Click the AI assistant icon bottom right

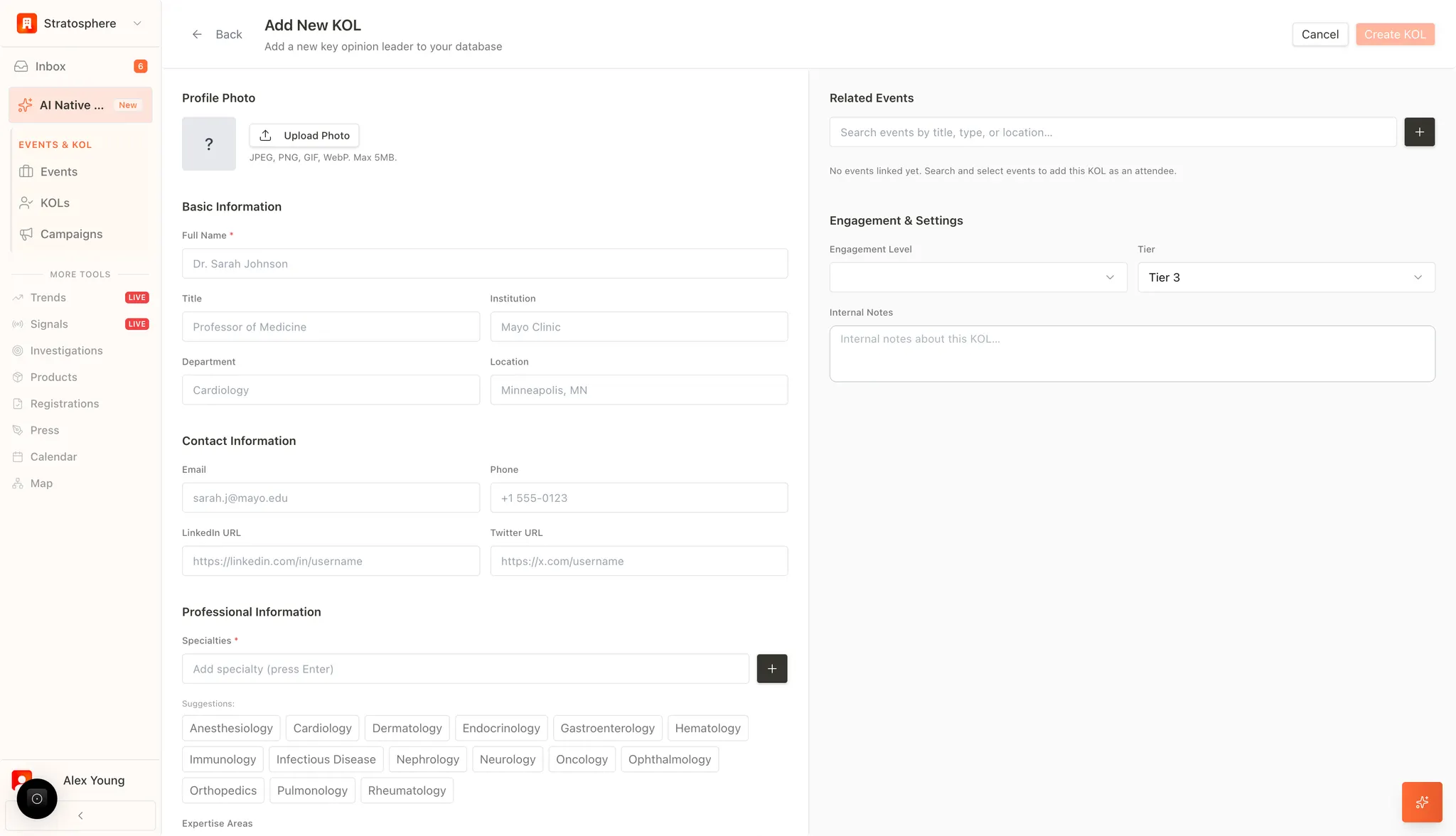click(x=1422, y=802)
